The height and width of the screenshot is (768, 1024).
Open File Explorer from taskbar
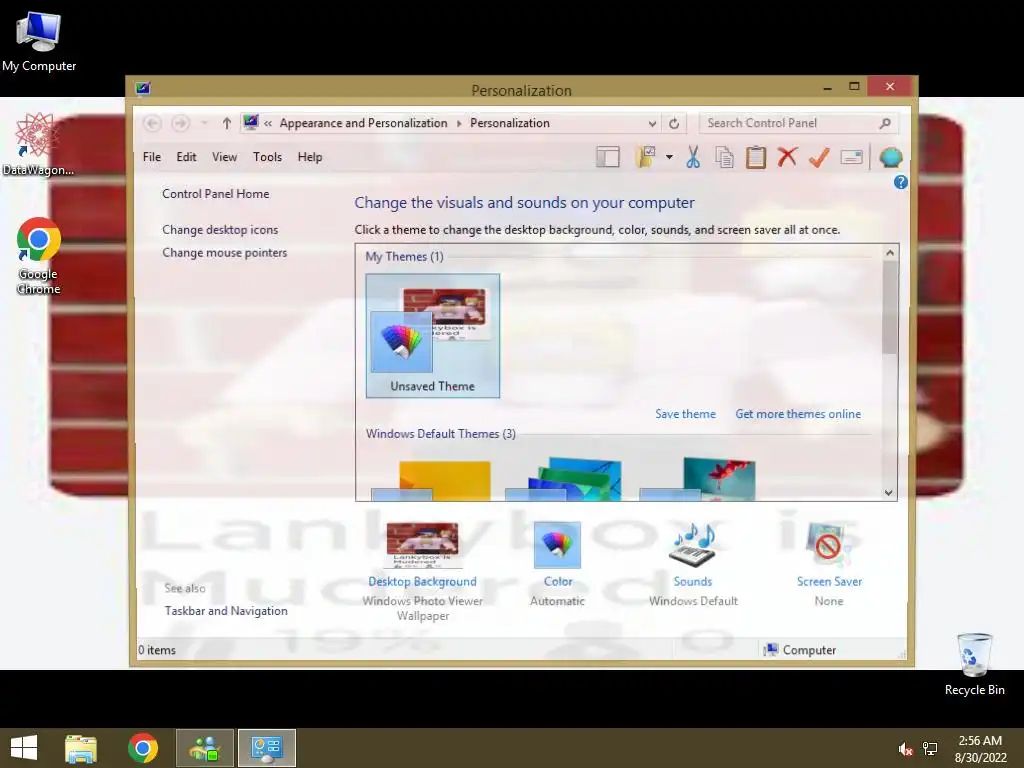pyautogui.click(x=81, y=748)
